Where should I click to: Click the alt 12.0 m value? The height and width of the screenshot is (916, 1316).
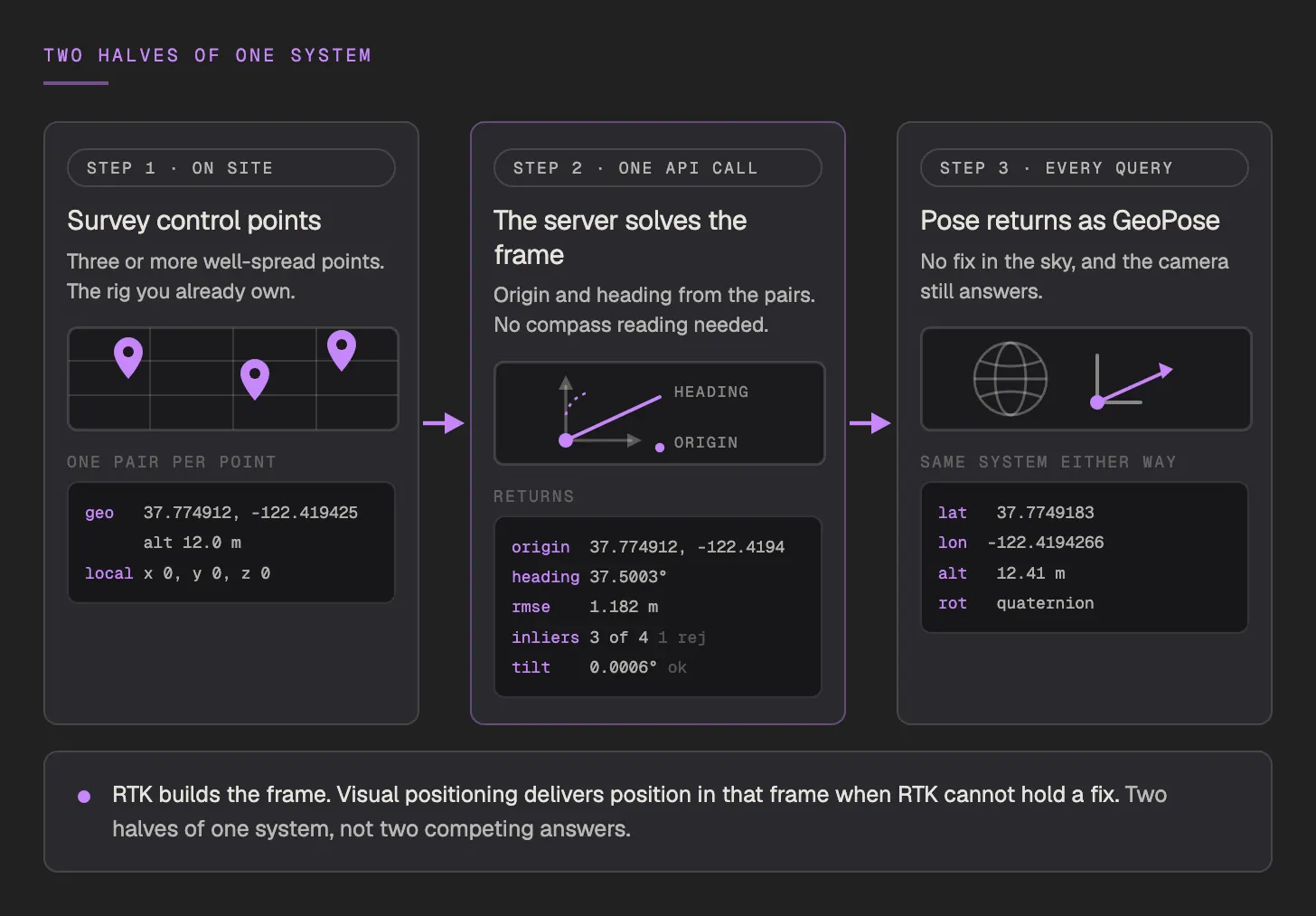coord(193,543)
